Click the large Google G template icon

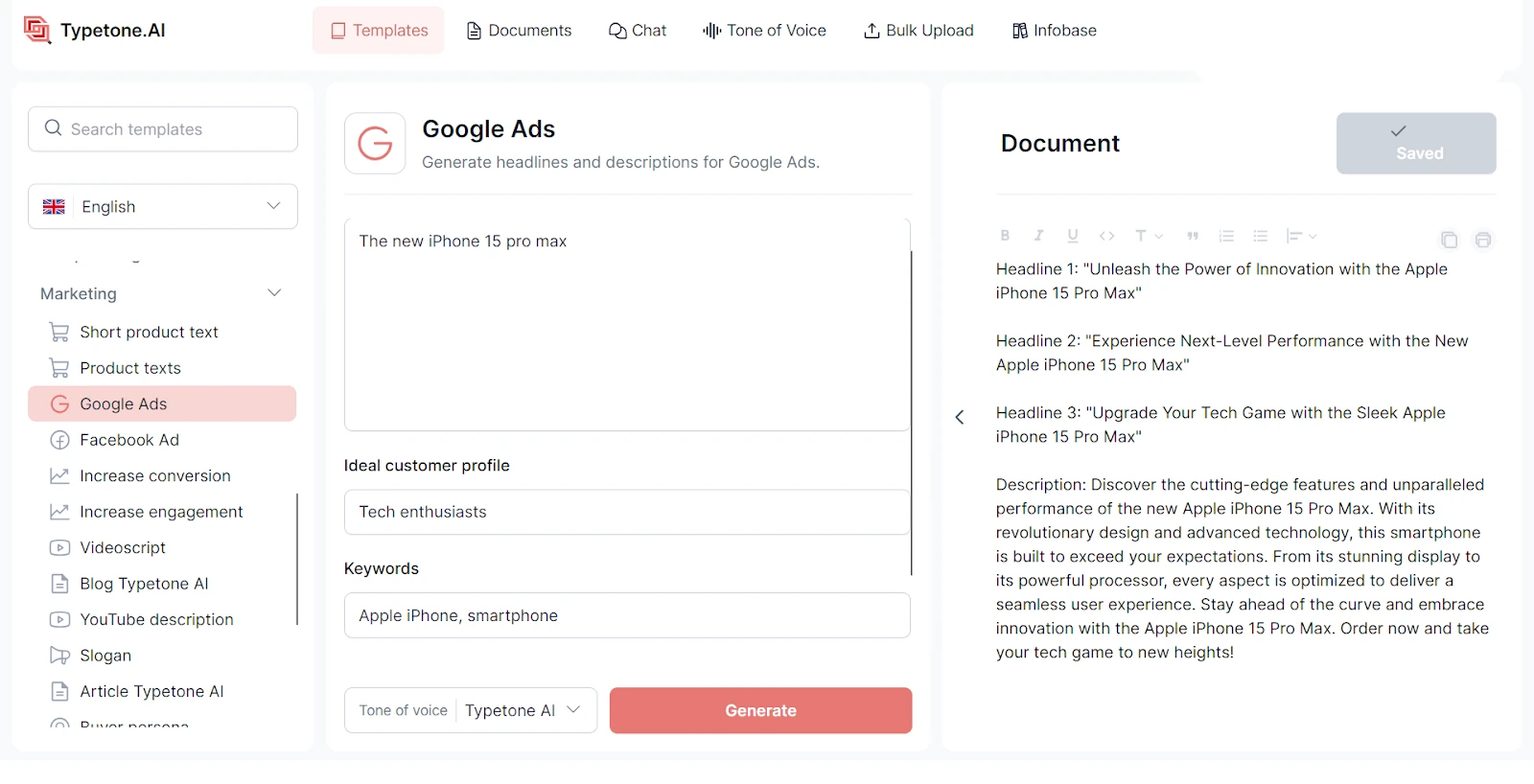tap(375, 144)
